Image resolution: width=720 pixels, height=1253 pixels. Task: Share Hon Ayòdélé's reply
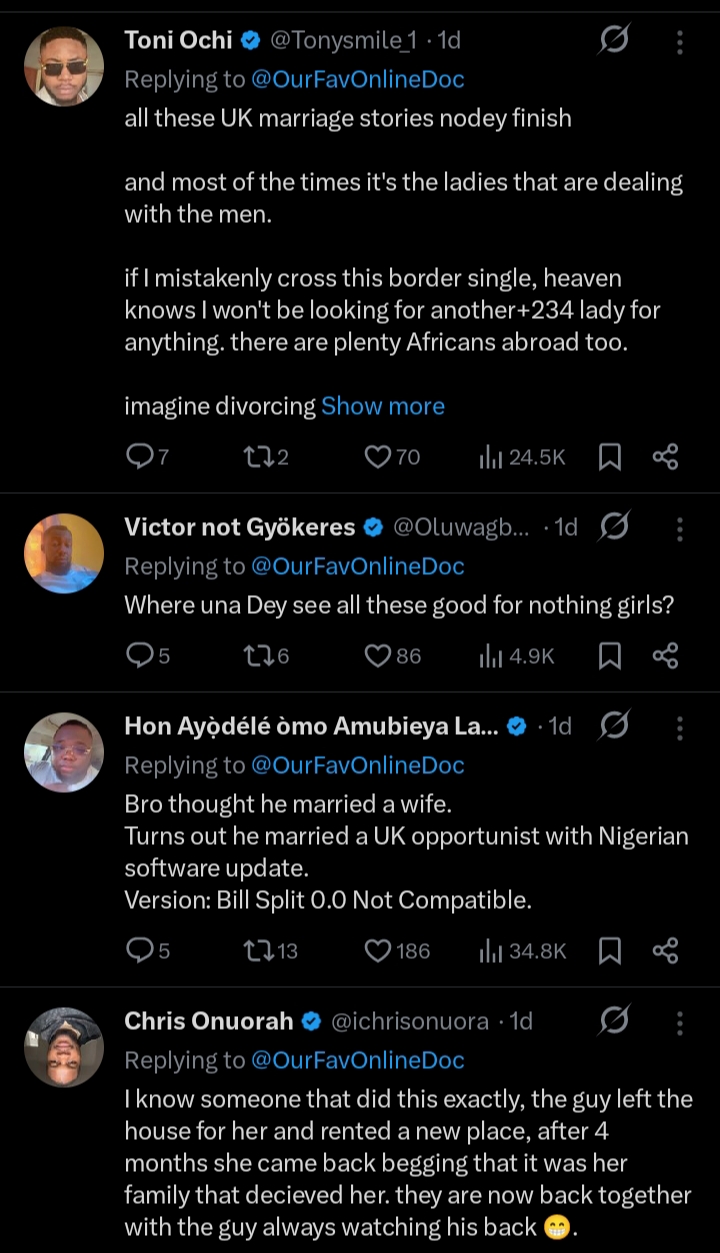pyautogui.click(x=665, y=950)
